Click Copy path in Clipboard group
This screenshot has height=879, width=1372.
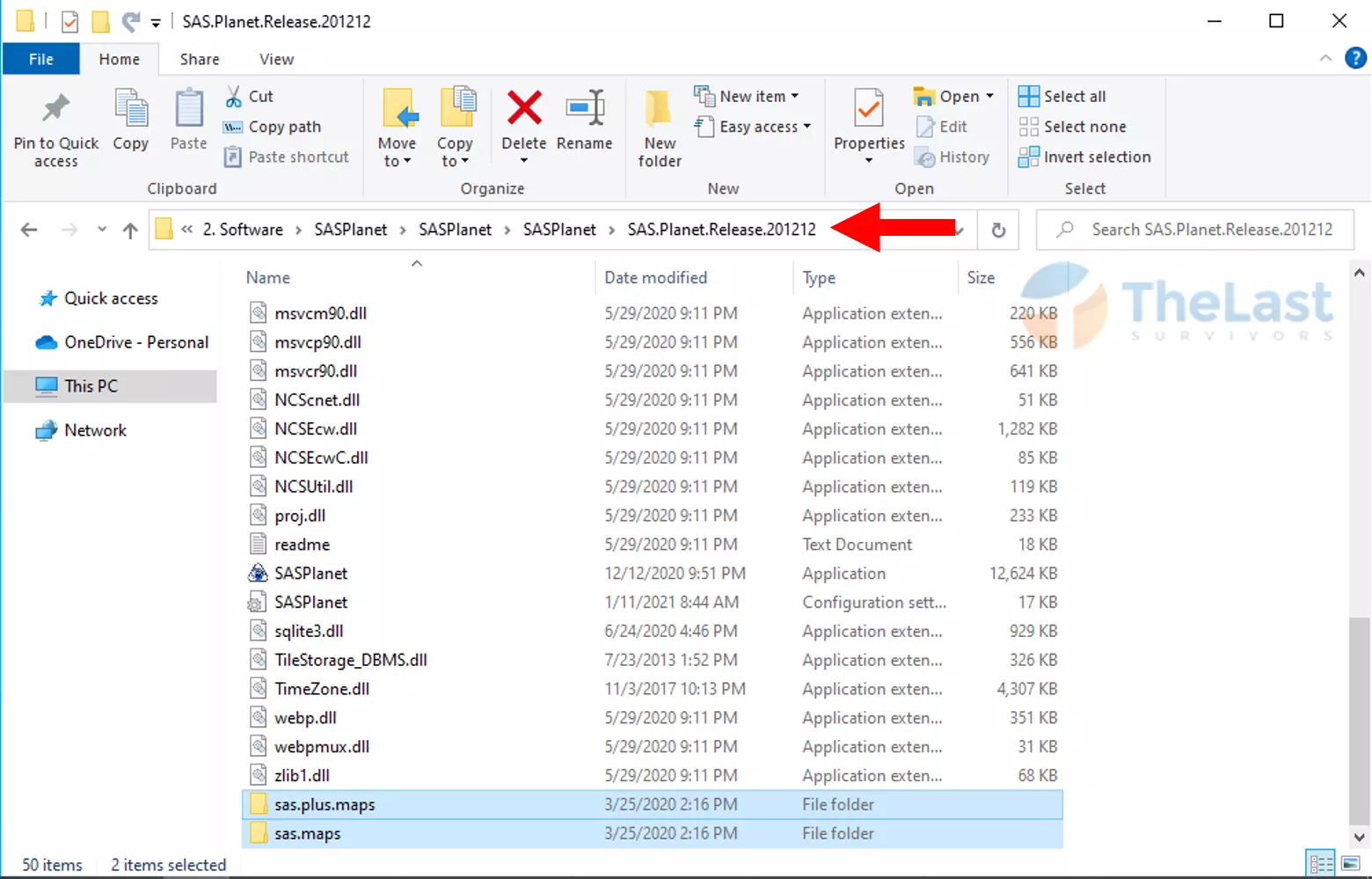pos(272,127)
